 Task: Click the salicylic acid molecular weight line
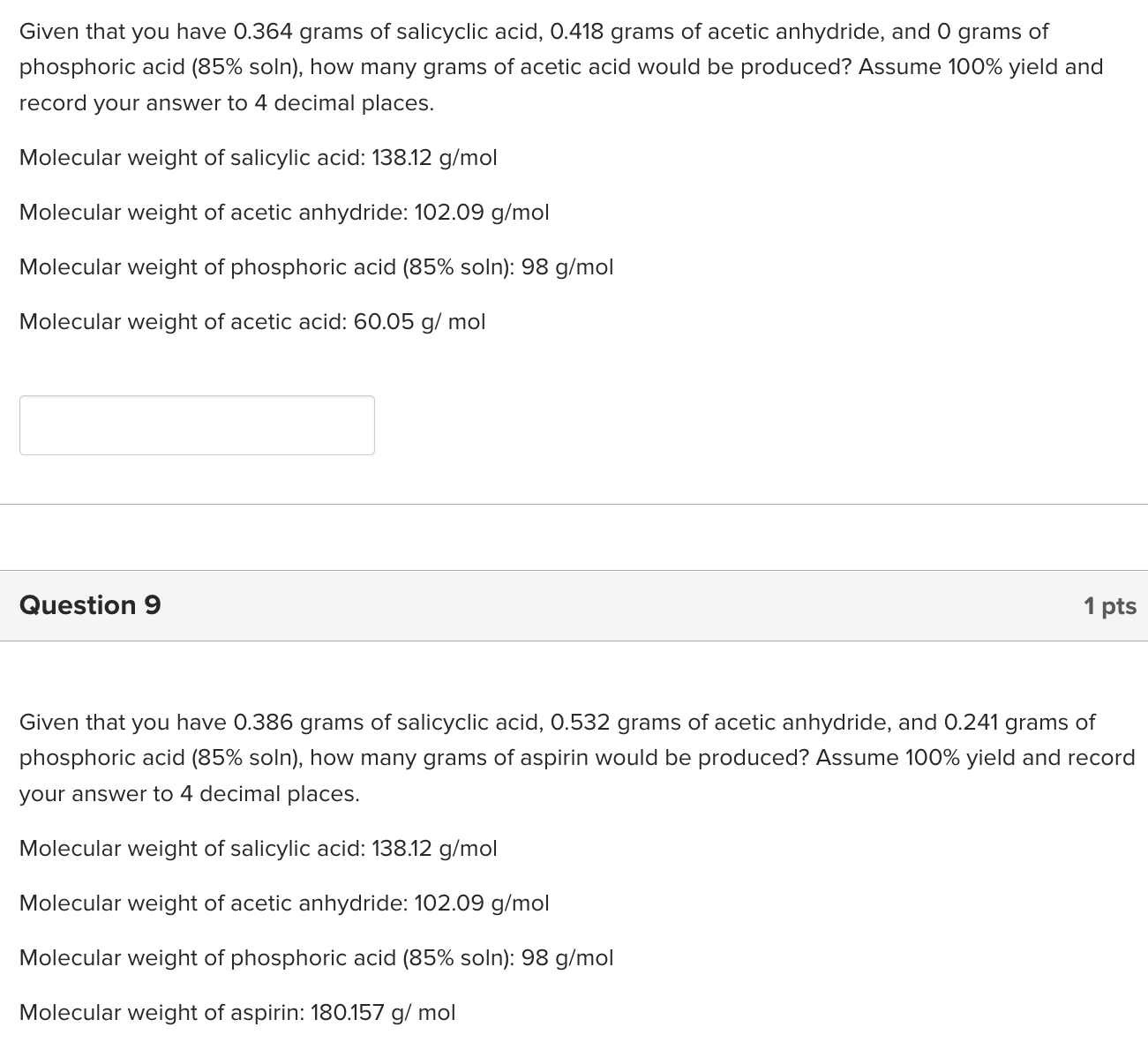click(x=258, y=158)
